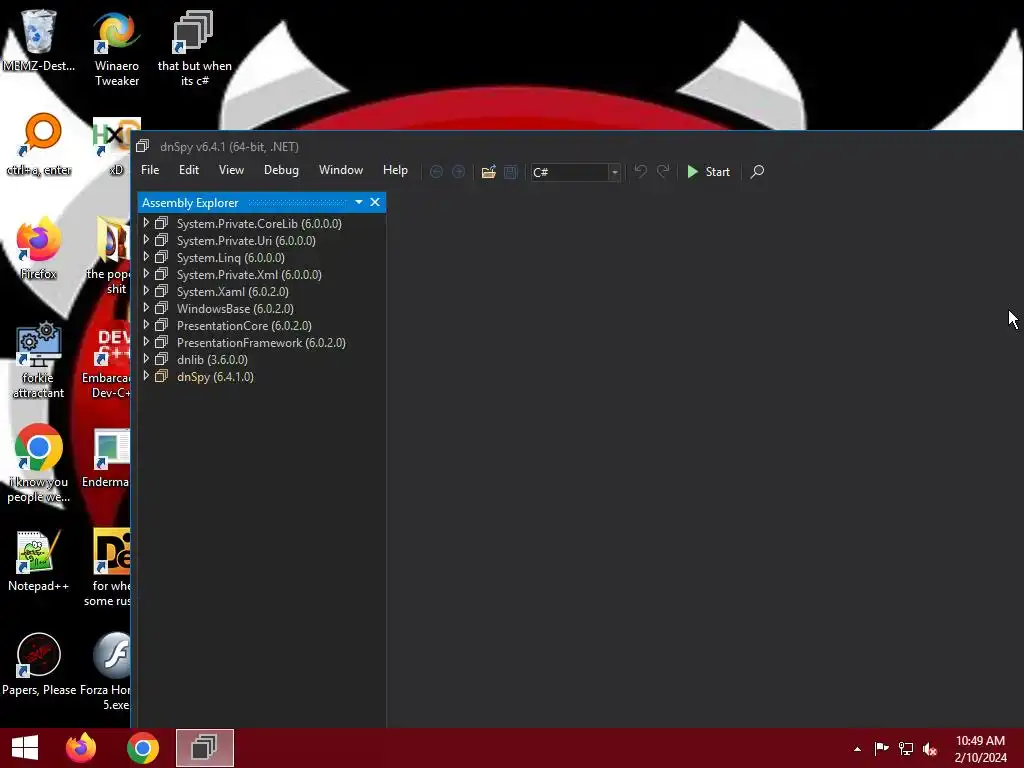Open the Window menu
This screenshot has width=1024, height=768.
pyautogui.click(x=341, y=170)
